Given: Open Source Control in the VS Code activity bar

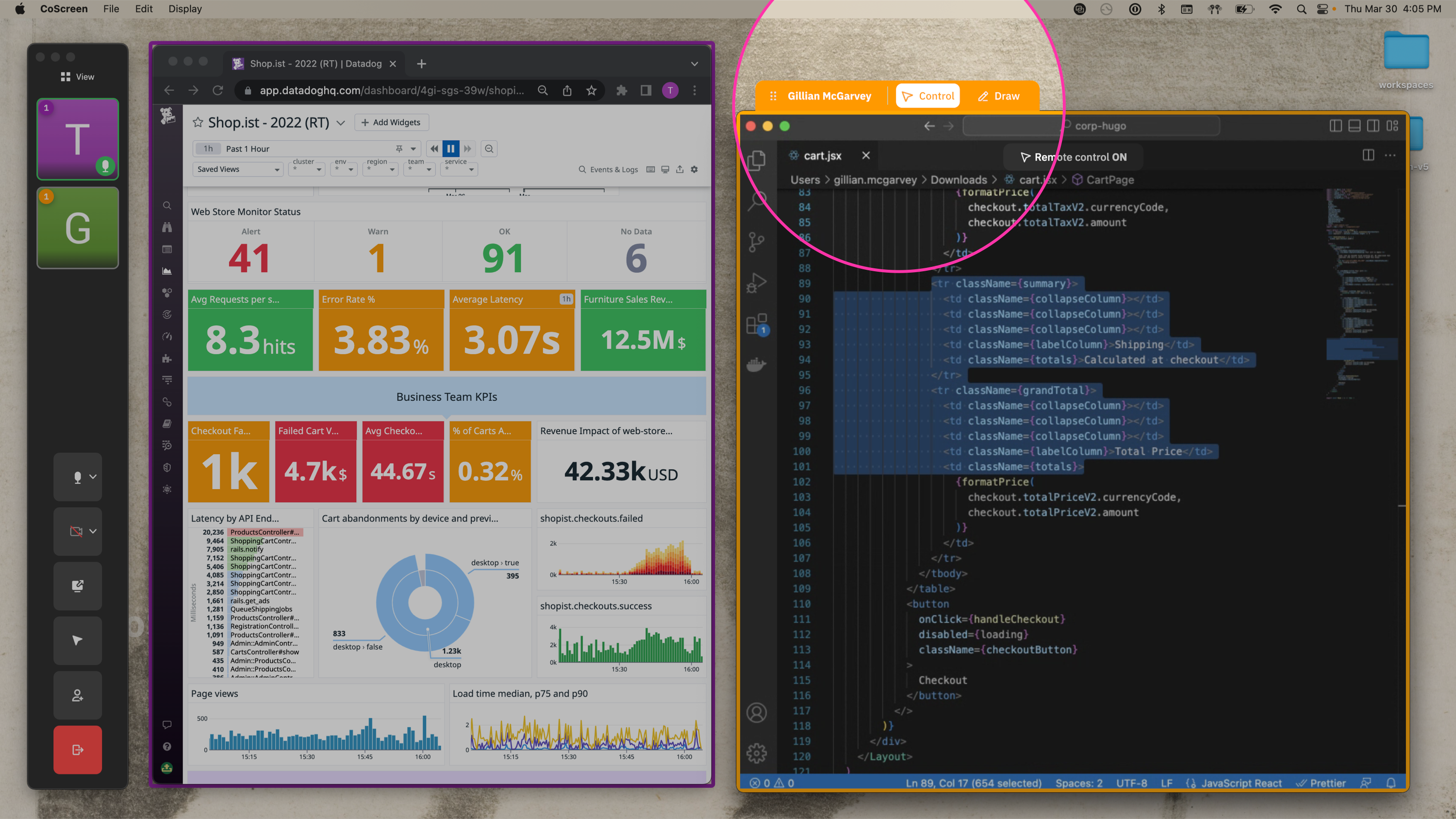Looking at the screenshot, I should click(757, 243).
